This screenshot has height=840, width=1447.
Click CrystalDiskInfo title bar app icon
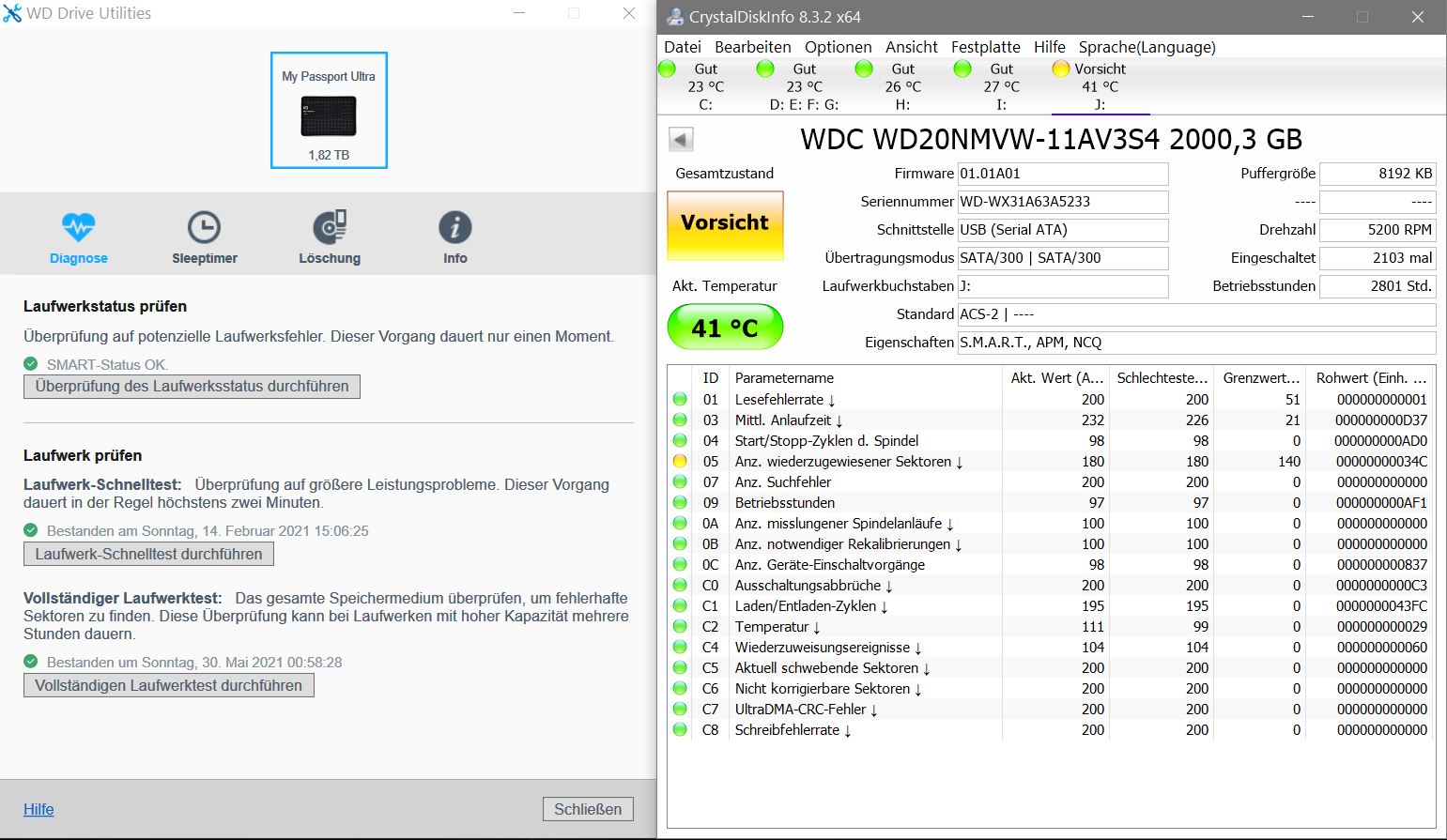tap(675, 17)
